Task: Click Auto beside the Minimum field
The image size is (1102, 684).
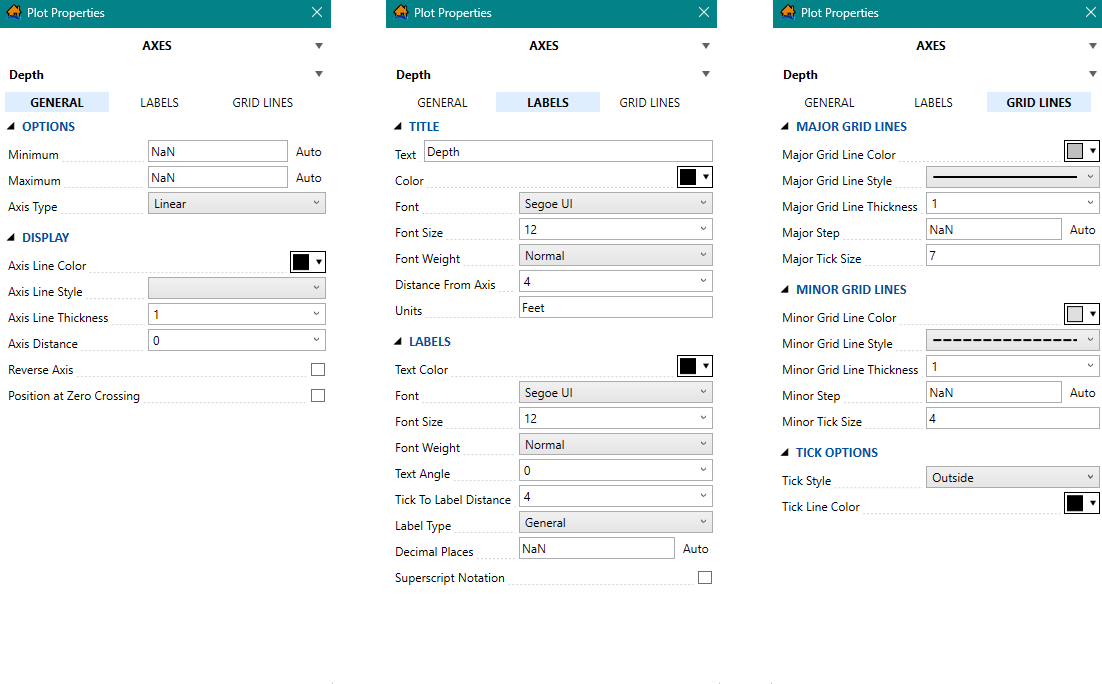Action: 309,152
